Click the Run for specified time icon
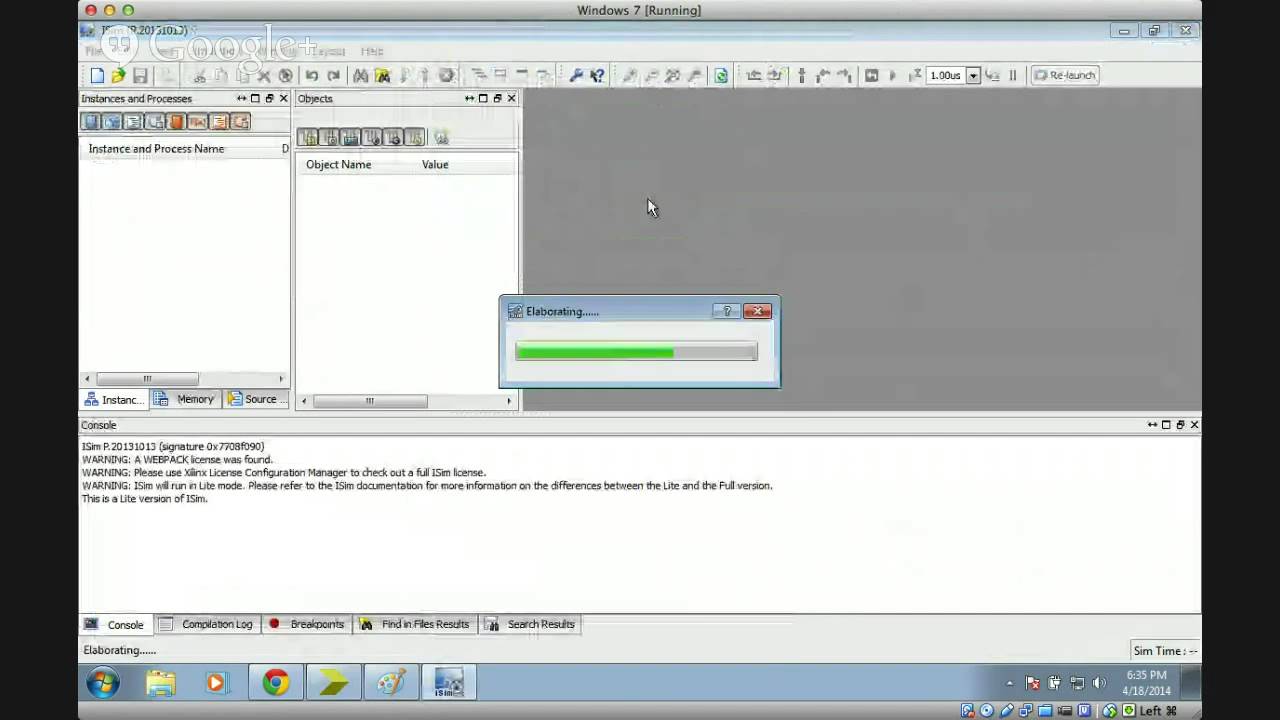The height and width of the screenshot is (720, 1280). 914,76
